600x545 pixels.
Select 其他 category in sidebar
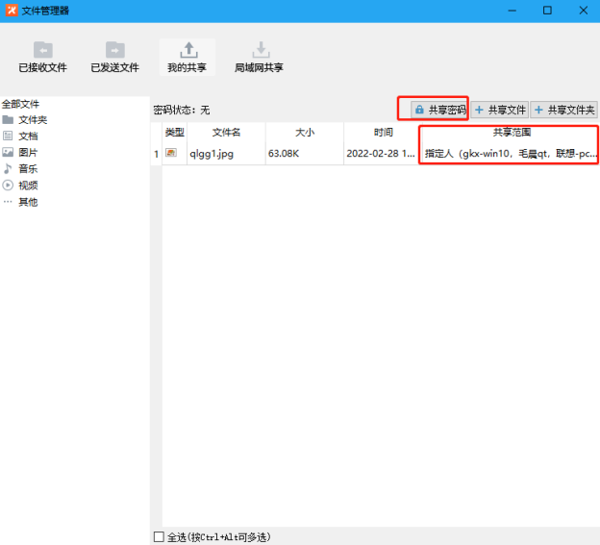point(28,202)
